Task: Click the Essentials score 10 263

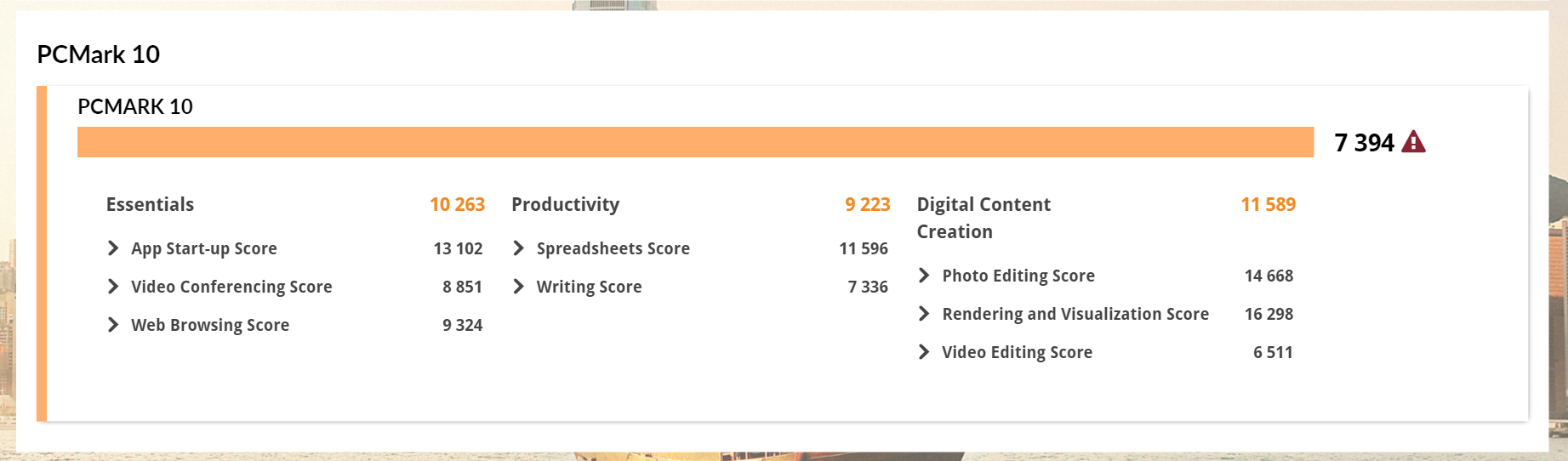Action: pyautogui.click(x=457, y=204)
